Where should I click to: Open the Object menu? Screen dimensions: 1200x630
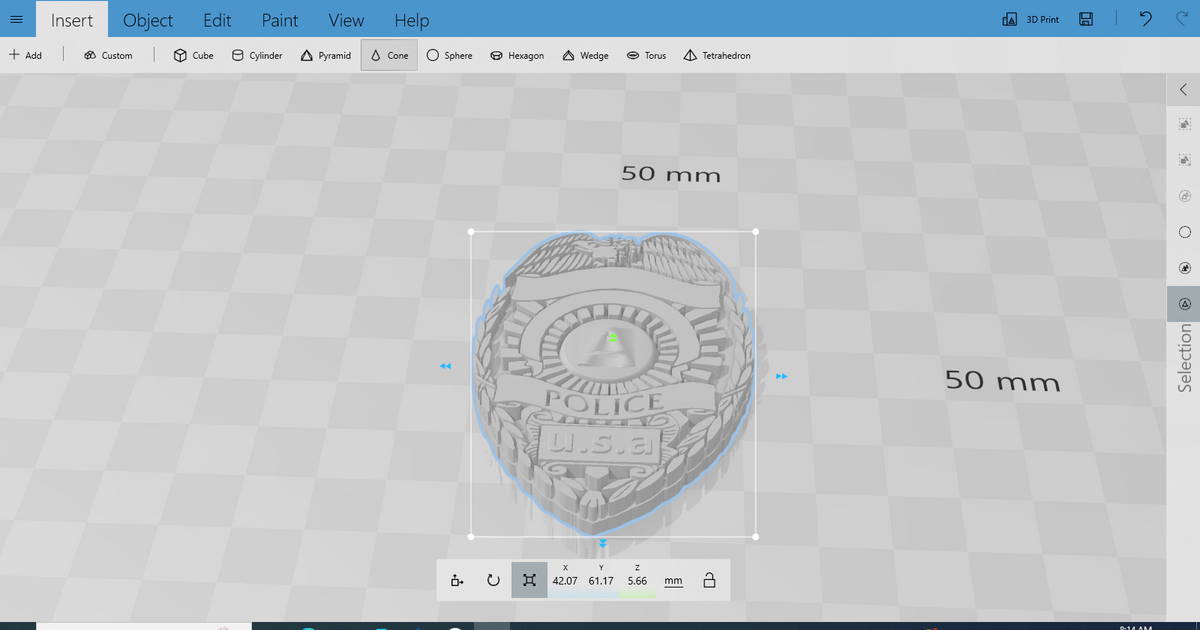point(147,20)
